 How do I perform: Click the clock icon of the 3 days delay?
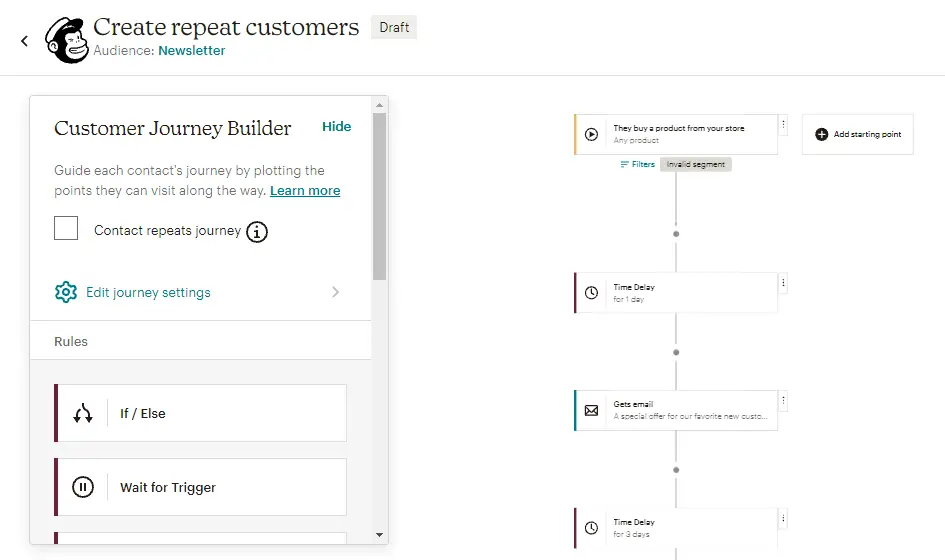click(592, 528)
